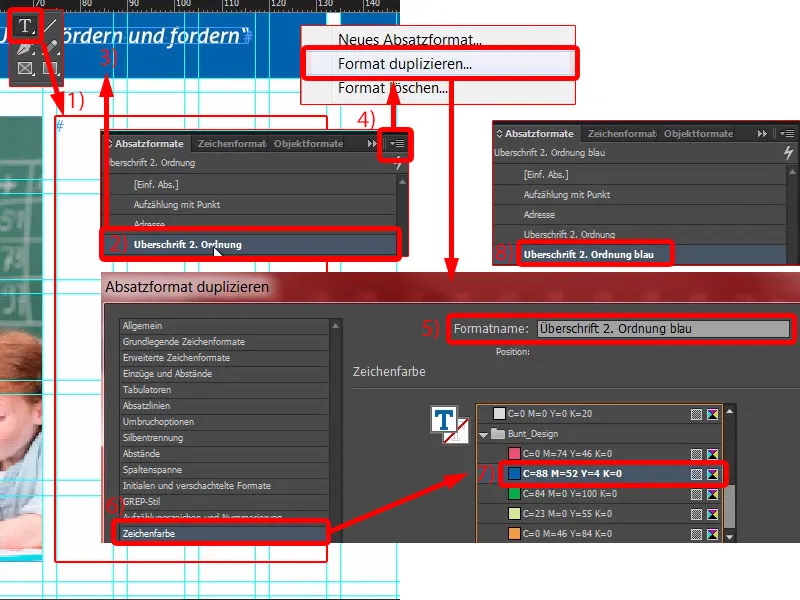Choose Neues Absatzformat from the panel menu
Viewport: 800px width, 600px height.
410,39
